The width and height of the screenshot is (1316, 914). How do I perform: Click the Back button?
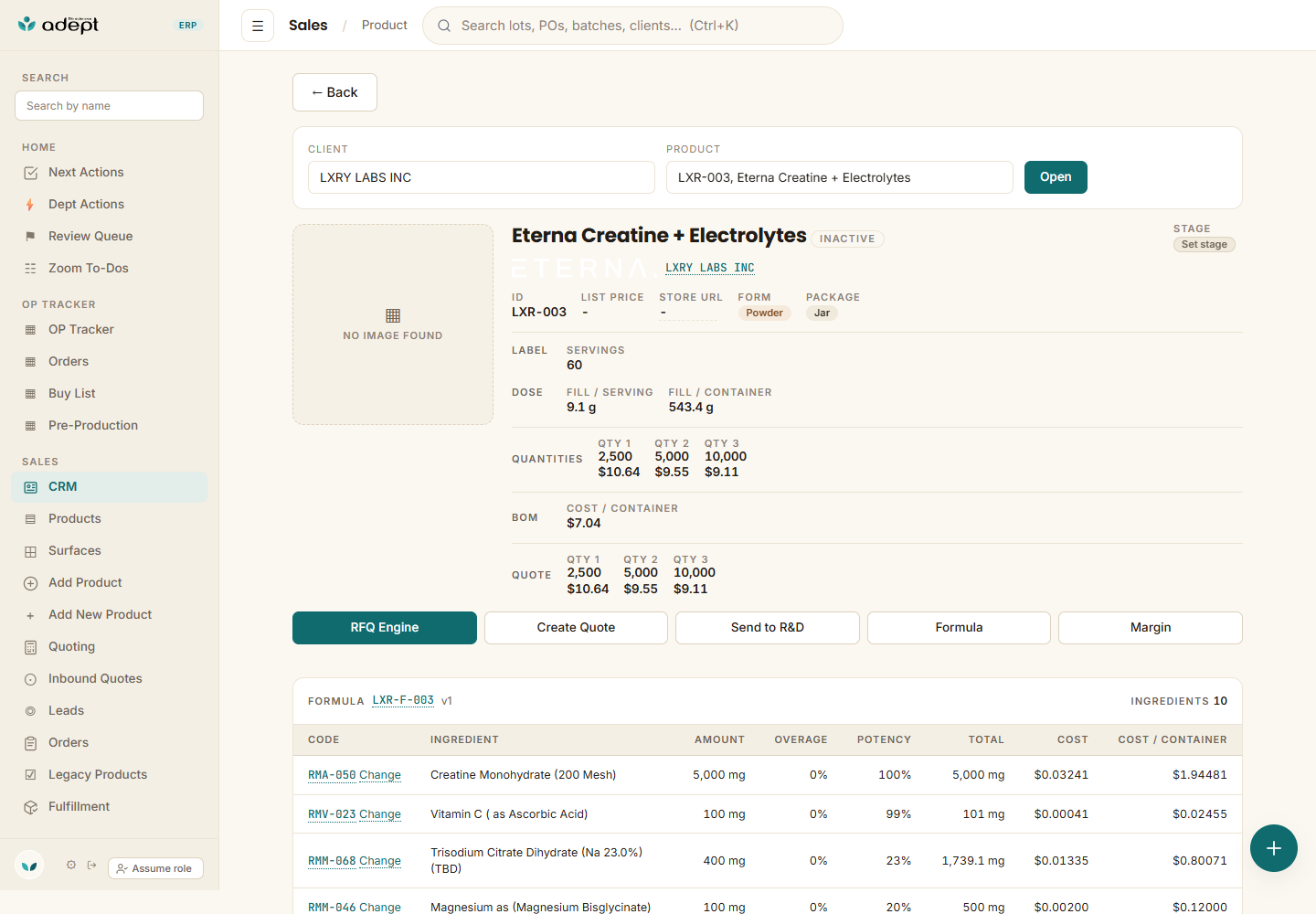[334, 92]
